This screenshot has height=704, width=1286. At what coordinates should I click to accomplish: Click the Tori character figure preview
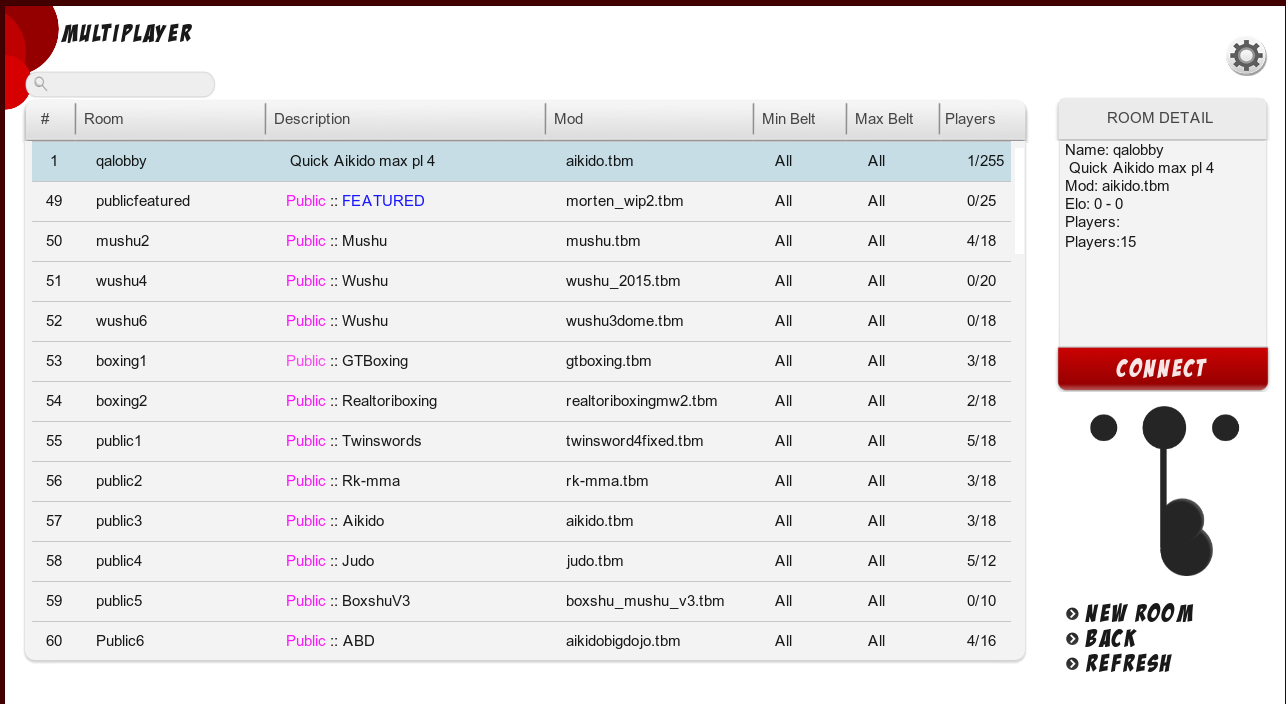(1164, 490)
